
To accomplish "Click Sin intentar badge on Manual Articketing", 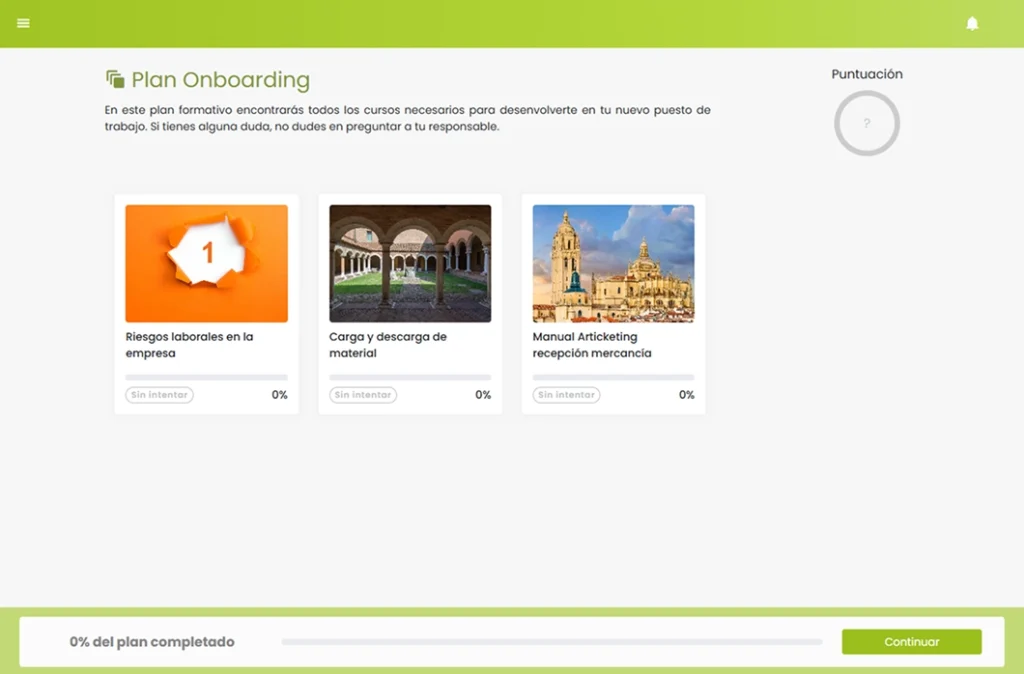I will [x=566, y=395].
